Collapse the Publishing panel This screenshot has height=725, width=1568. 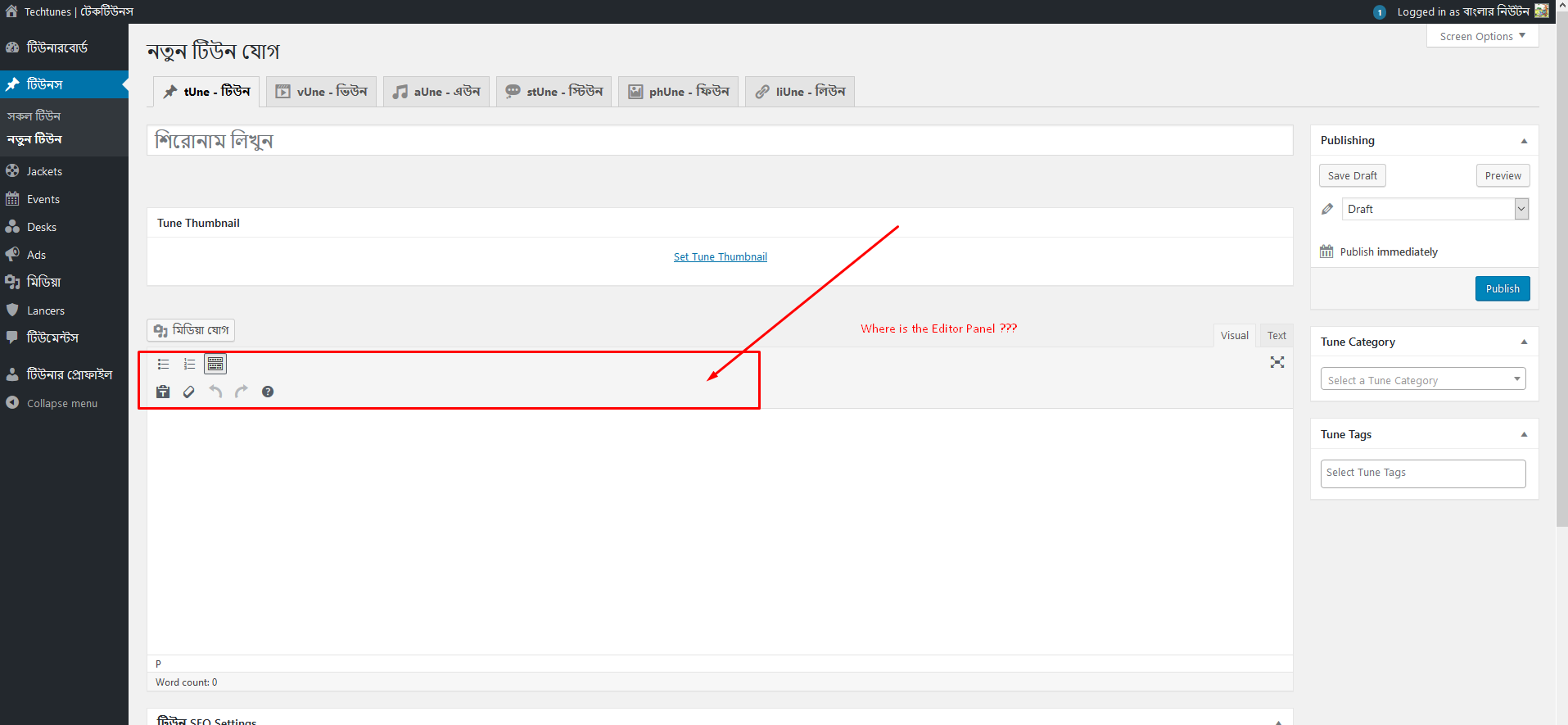[1524, 141]
